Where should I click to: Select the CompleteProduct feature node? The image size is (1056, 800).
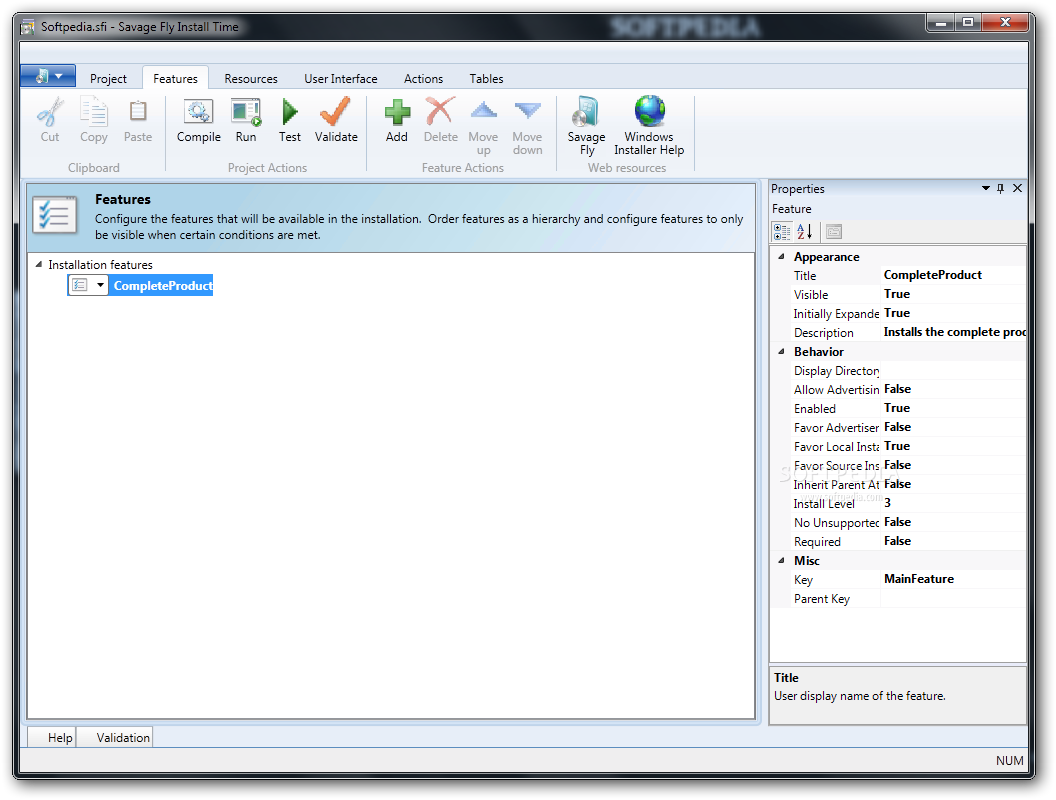[162, 286]
